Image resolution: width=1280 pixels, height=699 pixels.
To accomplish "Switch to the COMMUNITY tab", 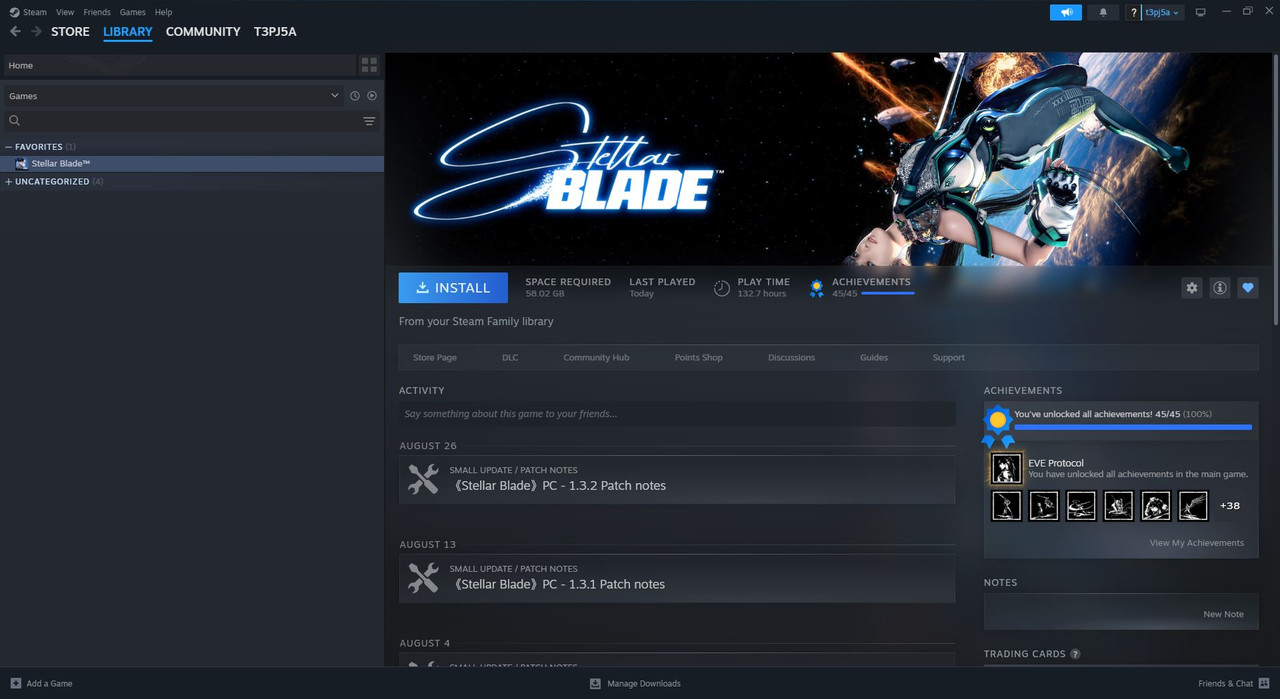I will tap(203, 32).
